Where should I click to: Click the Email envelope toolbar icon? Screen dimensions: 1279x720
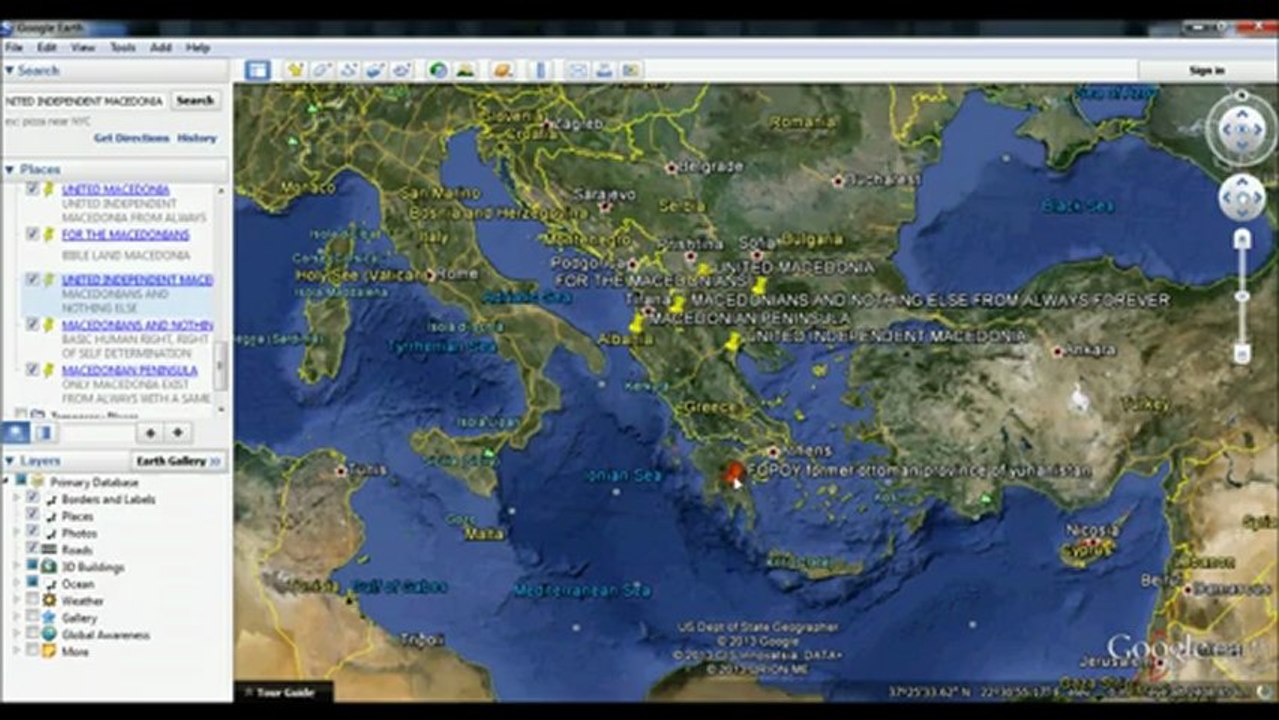pos(577,70)
